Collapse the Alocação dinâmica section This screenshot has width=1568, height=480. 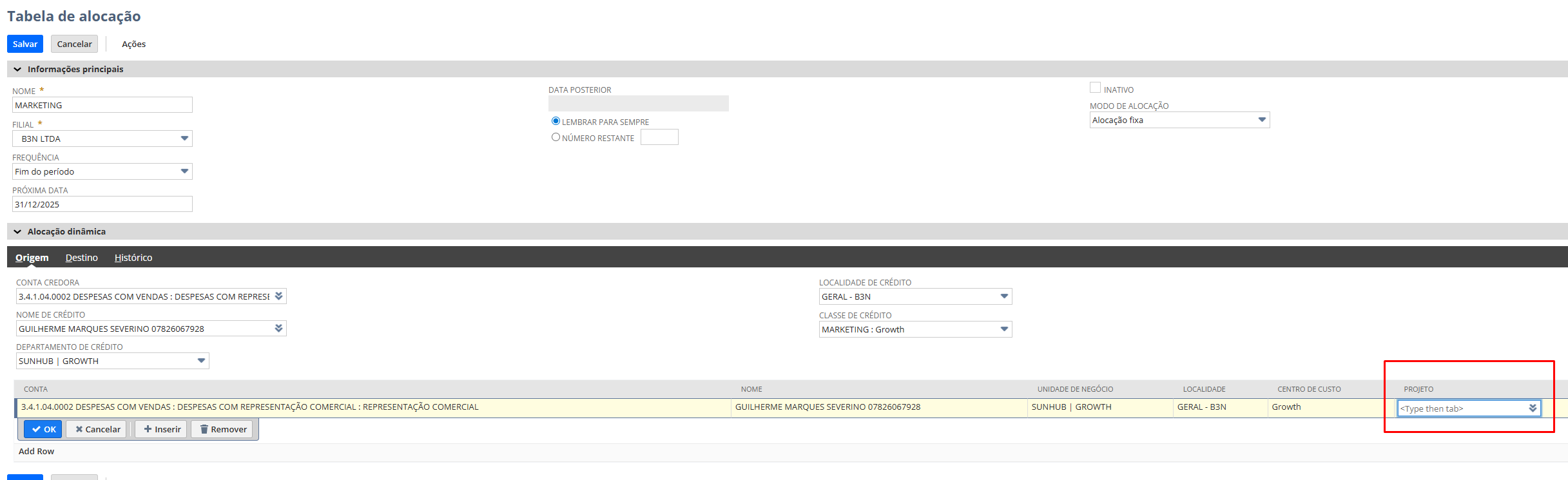[17, 232]
